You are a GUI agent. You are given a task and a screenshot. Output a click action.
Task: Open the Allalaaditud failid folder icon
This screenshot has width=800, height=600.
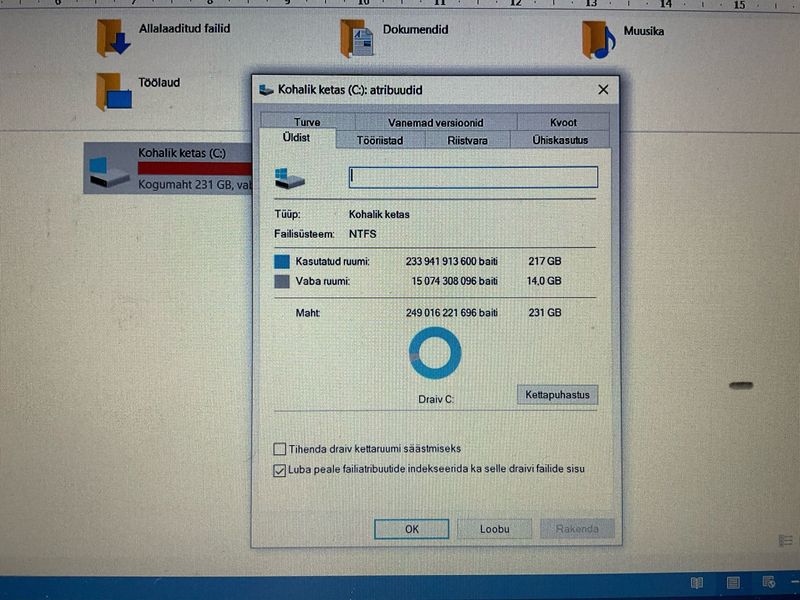point(113,38)
